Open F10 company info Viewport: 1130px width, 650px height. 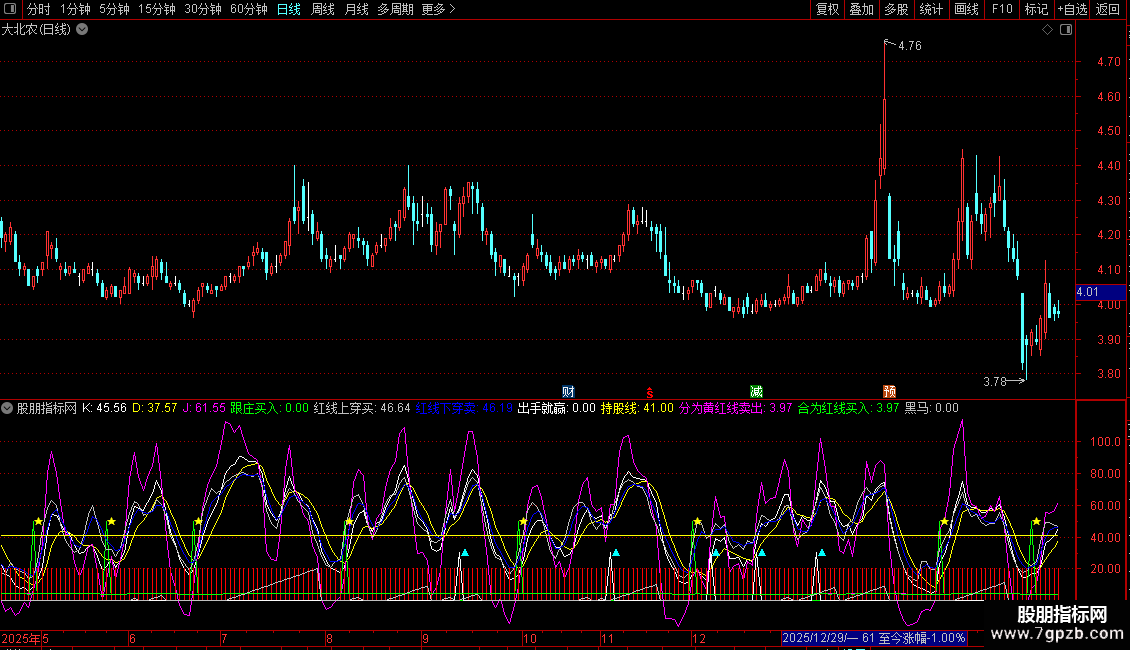coord(1001,10)
